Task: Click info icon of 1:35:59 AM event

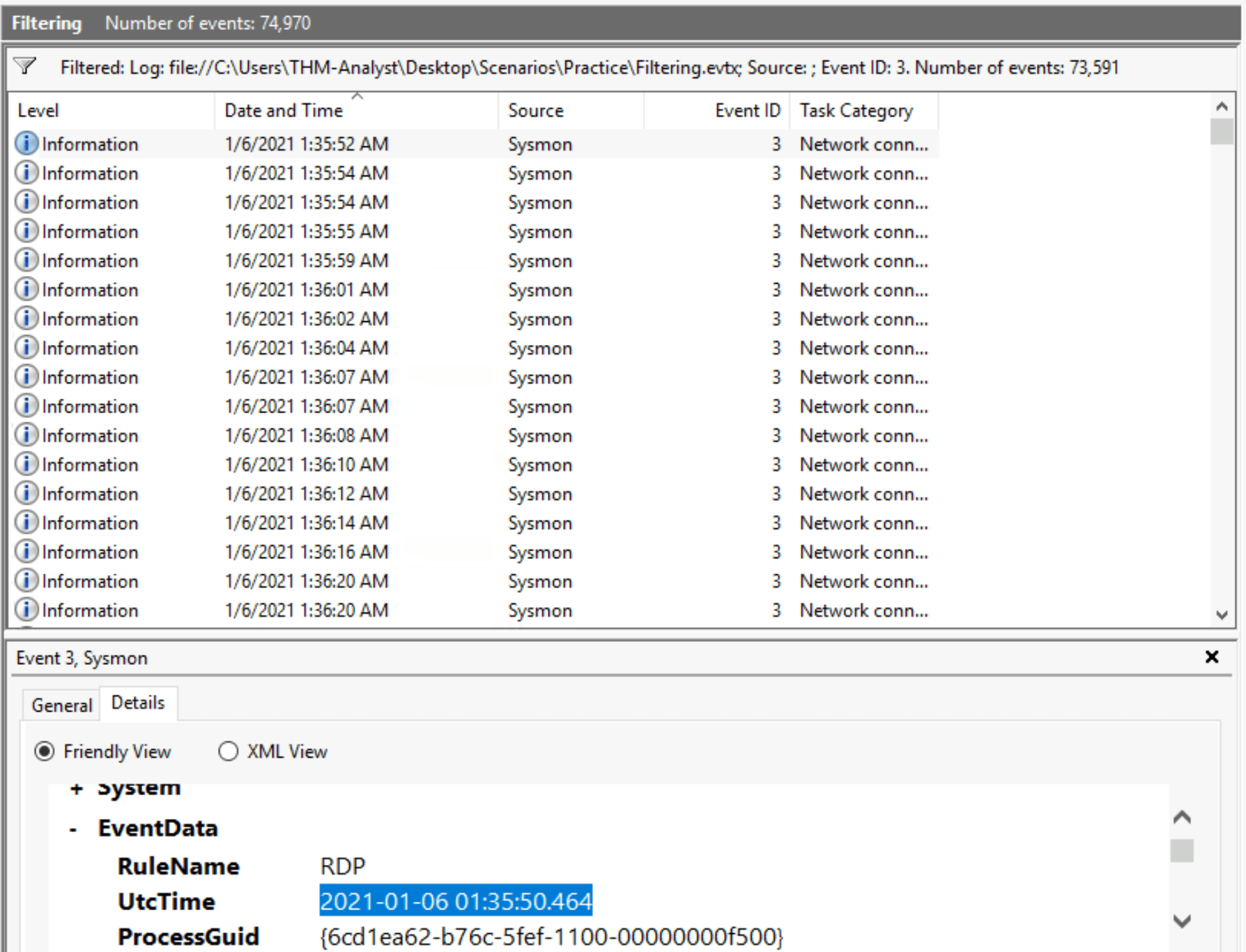Action: coord(26,260)
